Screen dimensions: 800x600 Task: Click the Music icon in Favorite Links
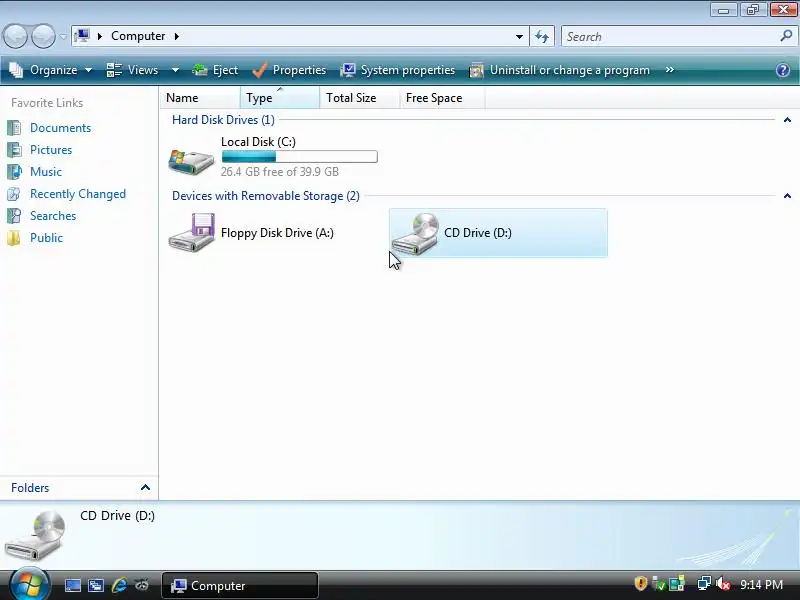(14, 172)
